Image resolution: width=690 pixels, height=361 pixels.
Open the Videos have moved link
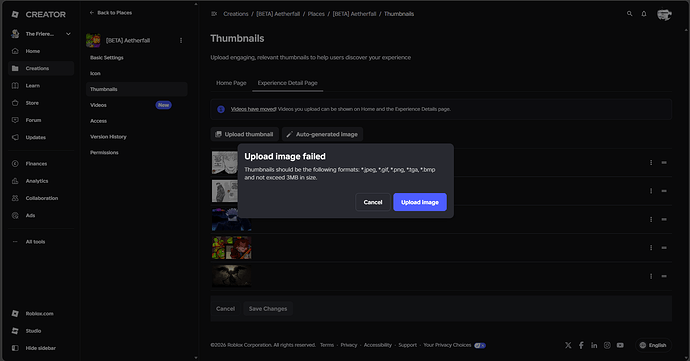253,109
